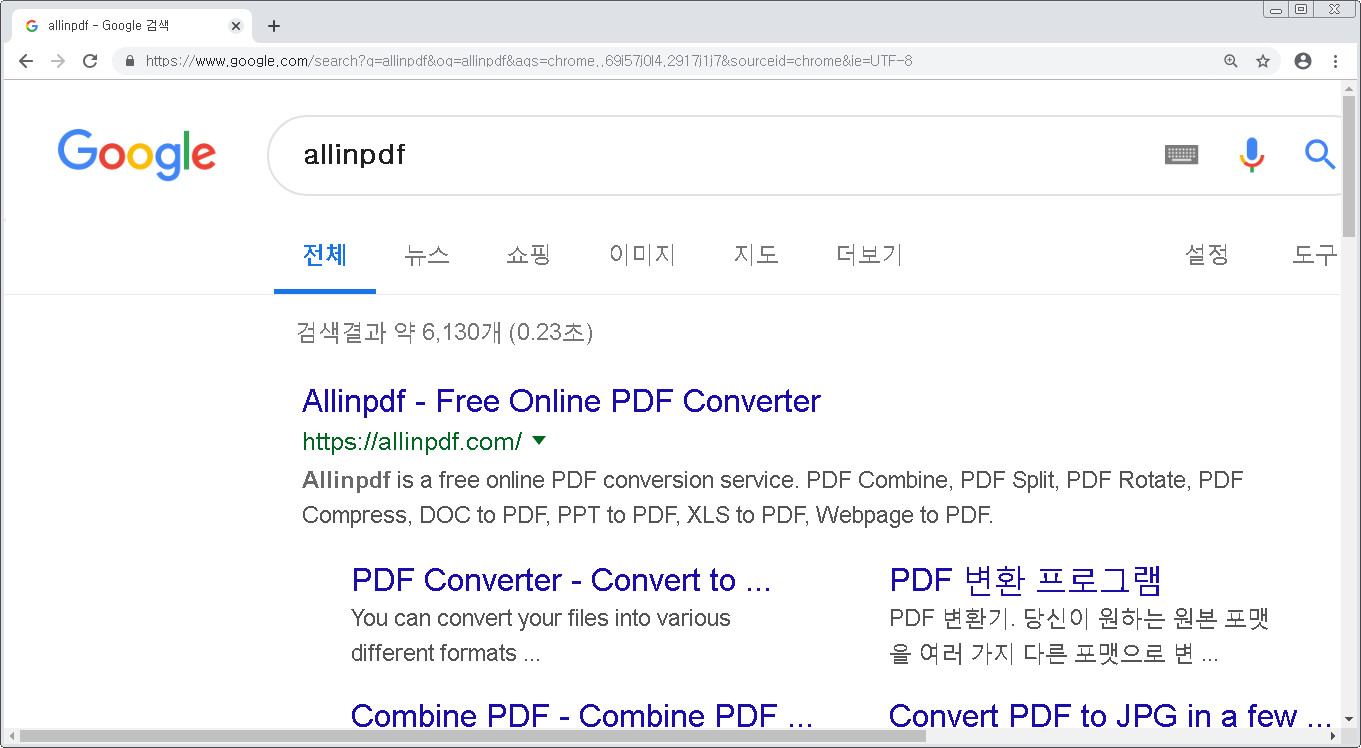The height and width of the screenshot is (748, 1361).
Task: Switch to the 뉴스 tab
Action: (x=427, y=255)
